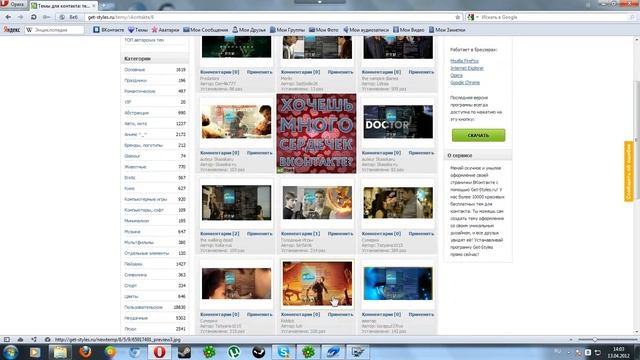
Task: Open the Темы bookmark
Action: tap(138, 30)
